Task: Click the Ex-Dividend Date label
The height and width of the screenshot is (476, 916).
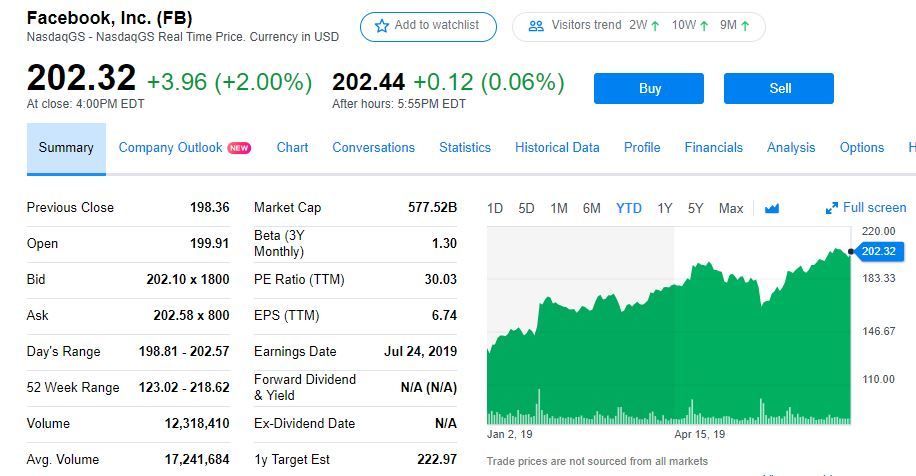Action: tap(304, 423)
